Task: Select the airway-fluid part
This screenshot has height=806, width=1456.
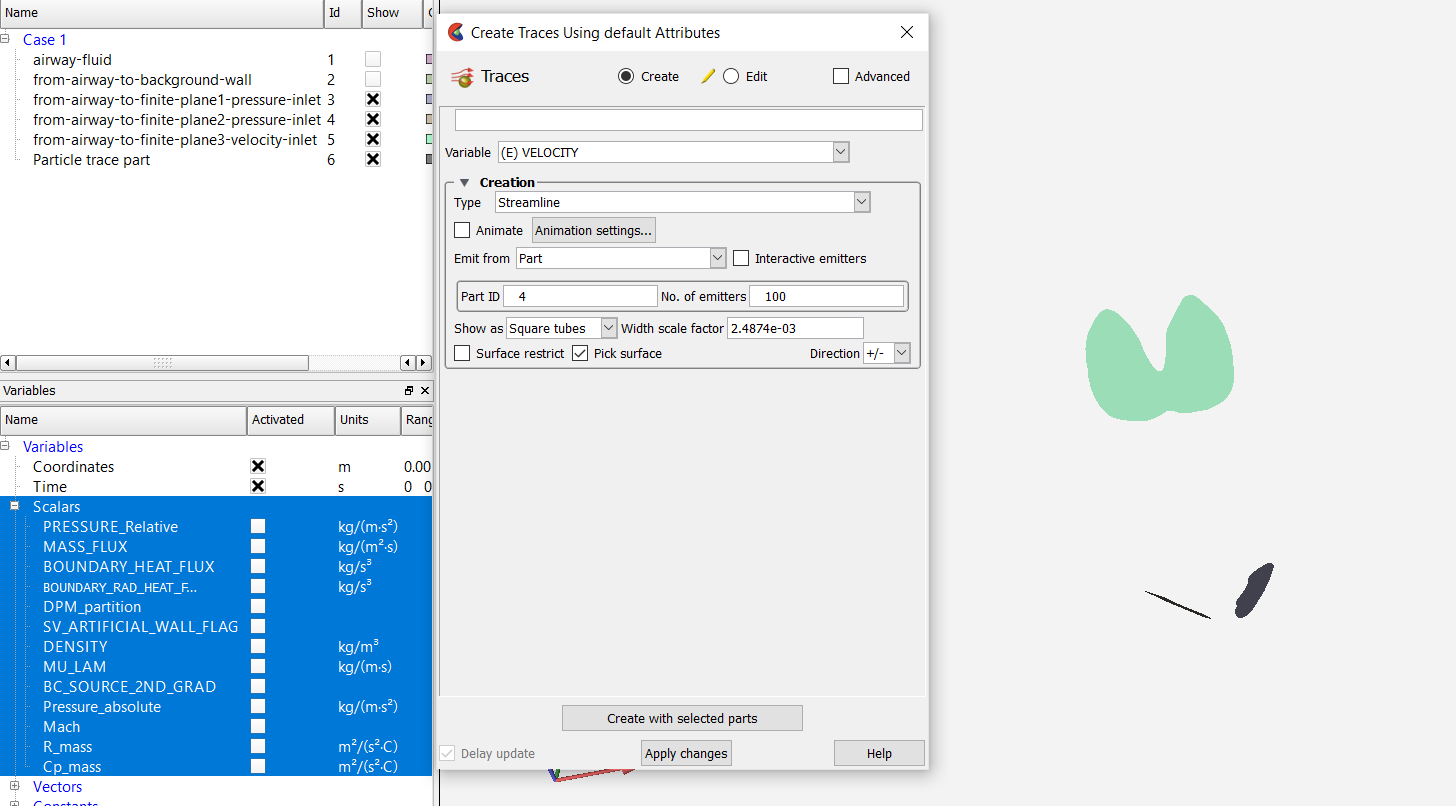Action: point(72,60)
